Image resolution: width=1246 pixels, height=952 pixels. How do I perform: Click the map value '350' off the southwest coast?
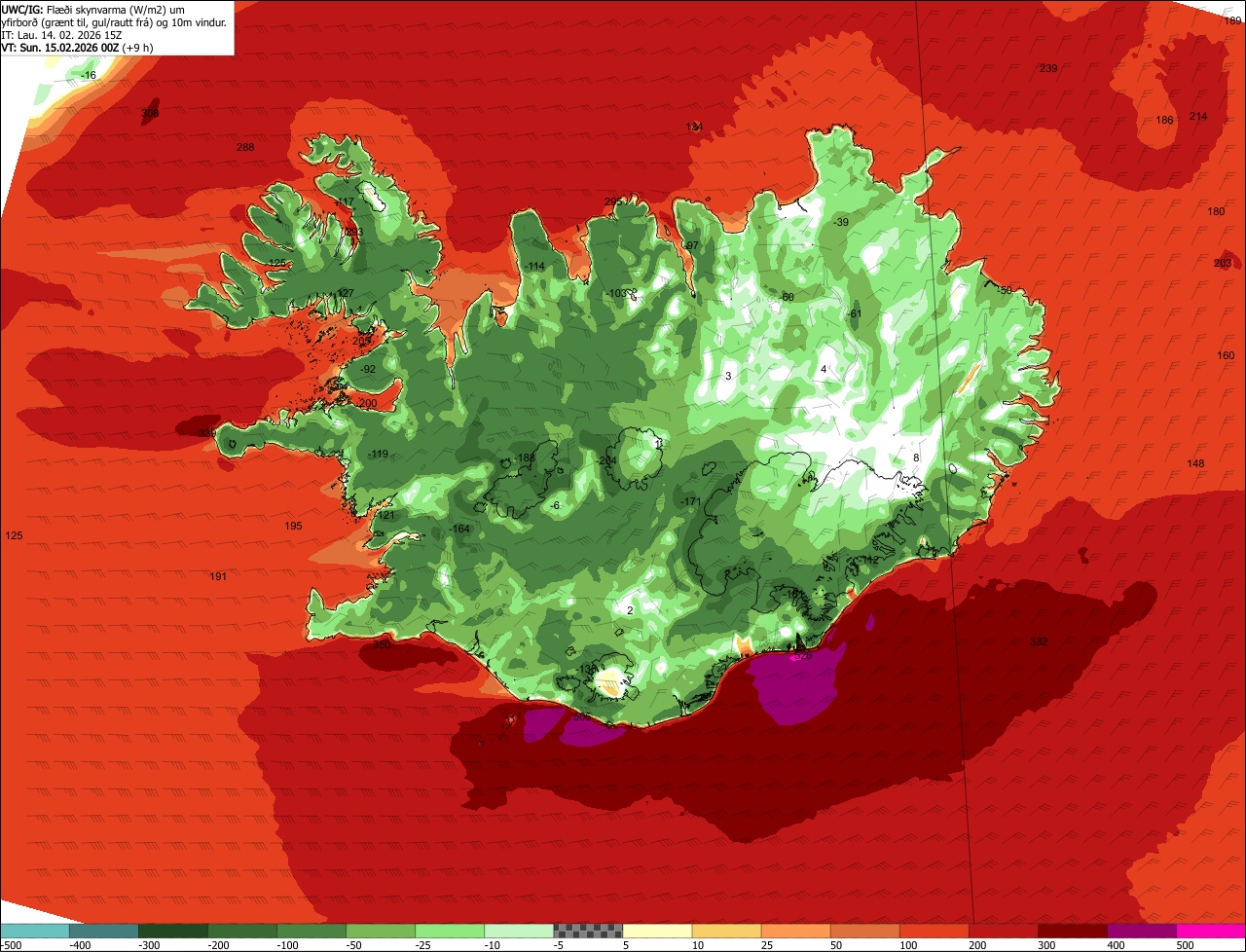coord(382,644)
